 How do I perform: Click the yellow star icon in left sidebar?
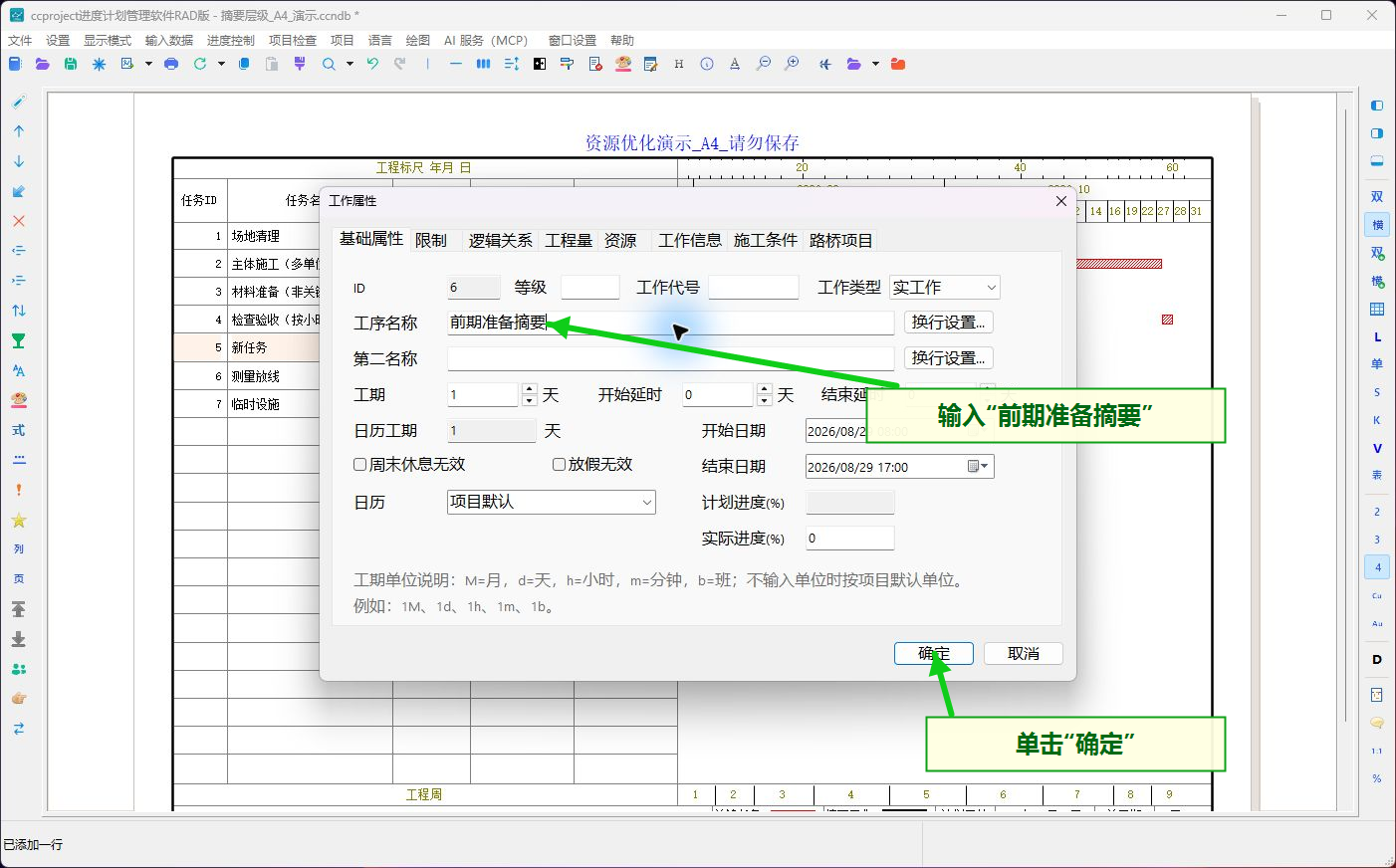(19, 520)
